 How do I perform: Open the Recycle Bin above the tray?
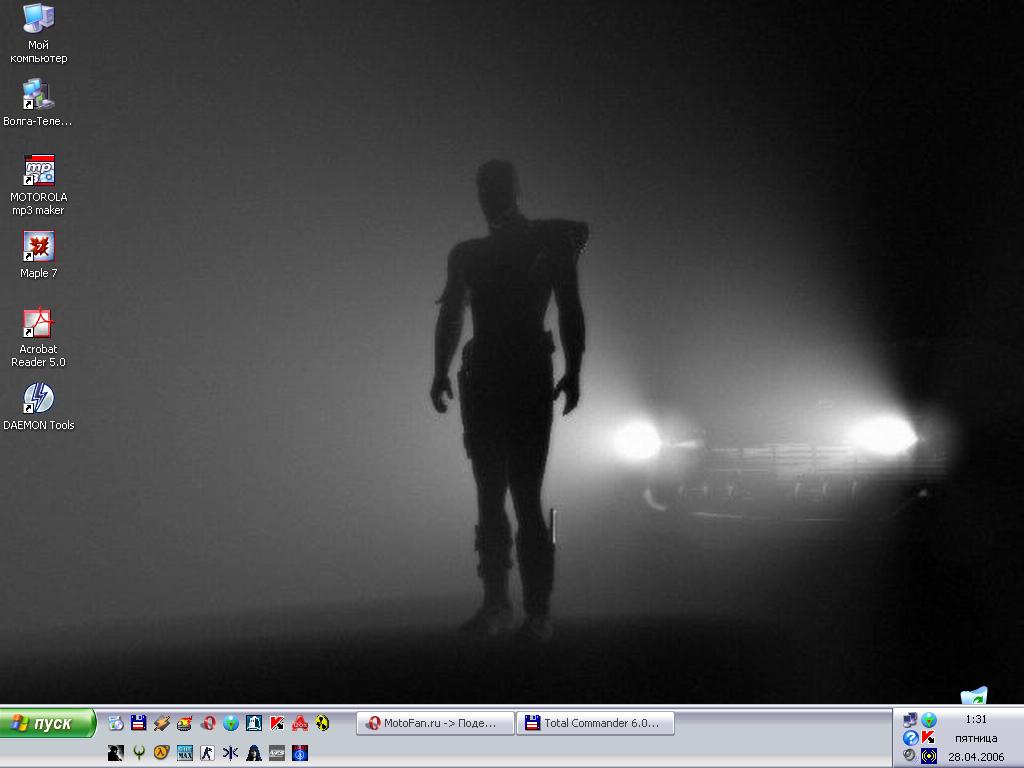(x=974, y=696)
